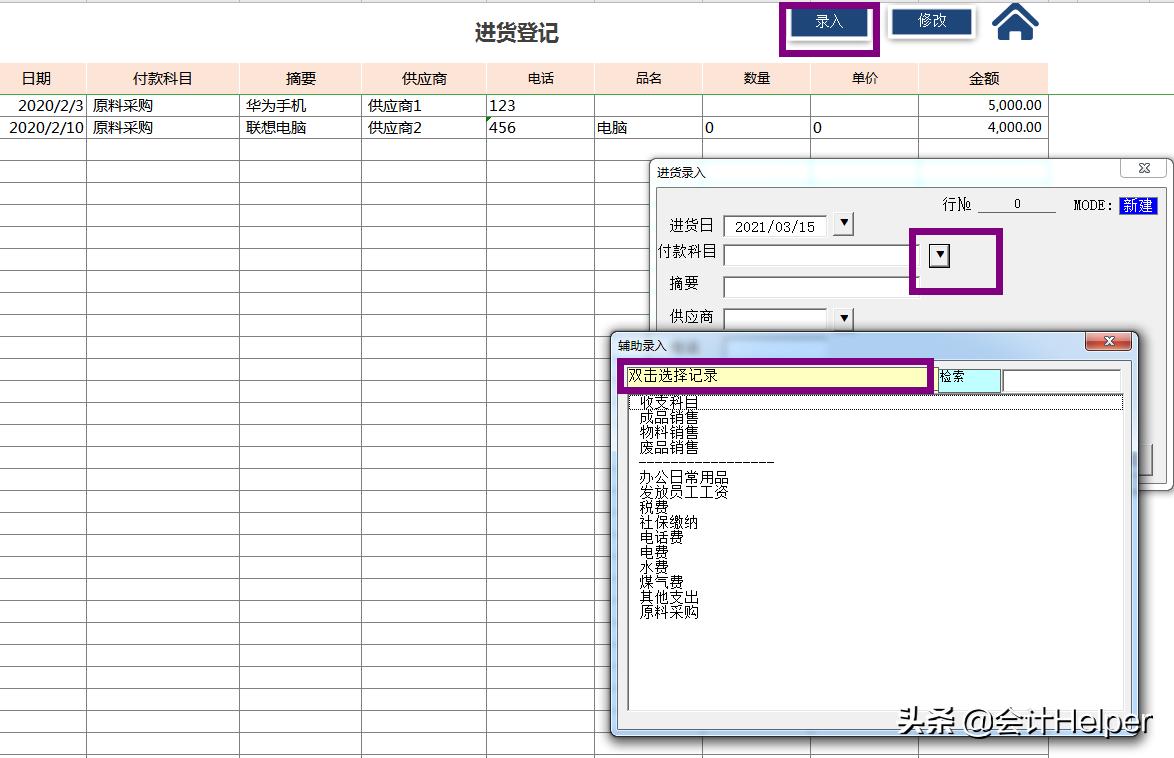The width and height of the screenshot is (1174, 758).
Task: Open the 供应商 supplier dropdown
Action: pyautogui.click(x=841, y=317)
